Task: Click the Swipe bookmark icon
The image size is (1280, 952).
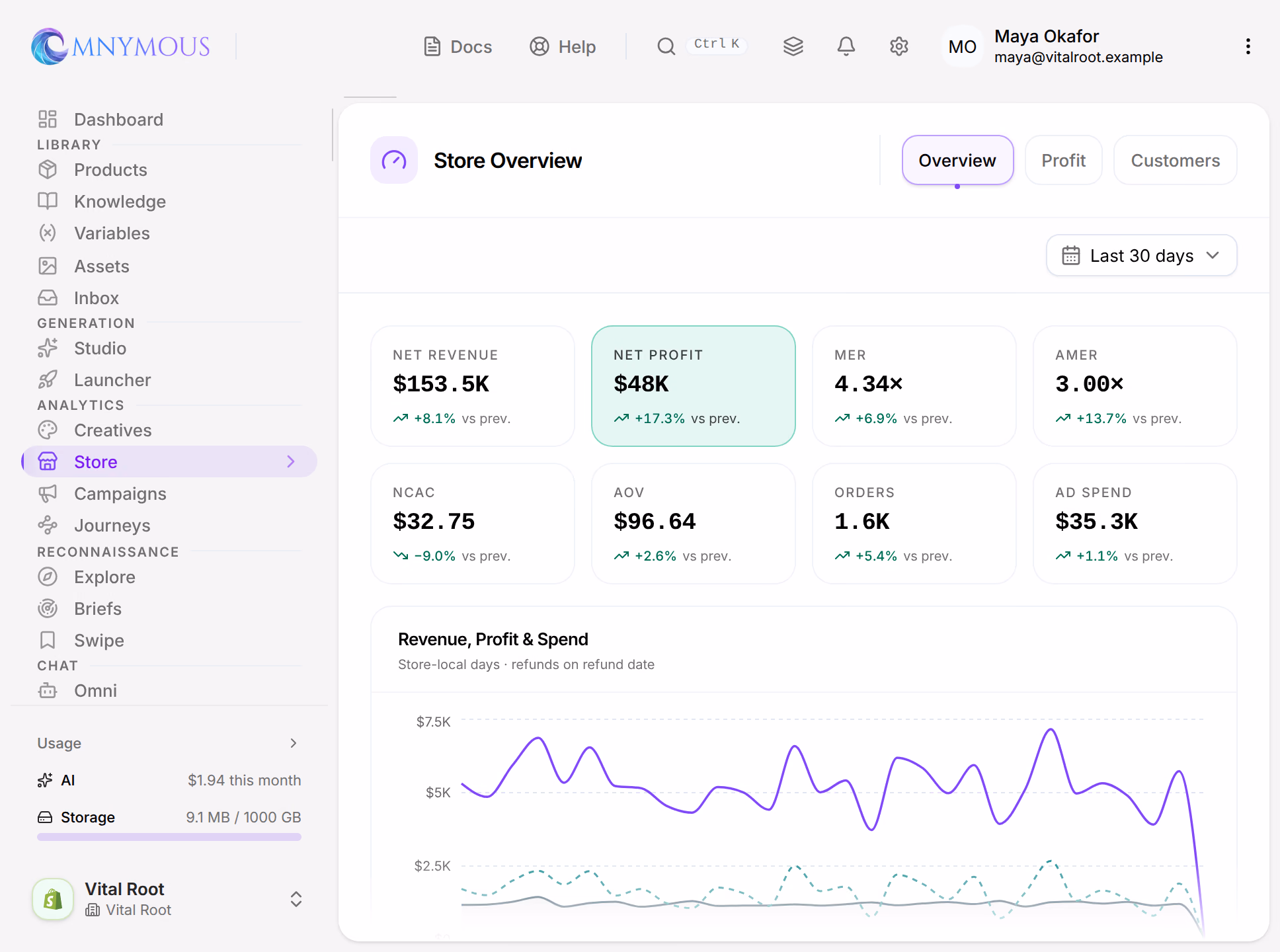Action: pos(48,640)
